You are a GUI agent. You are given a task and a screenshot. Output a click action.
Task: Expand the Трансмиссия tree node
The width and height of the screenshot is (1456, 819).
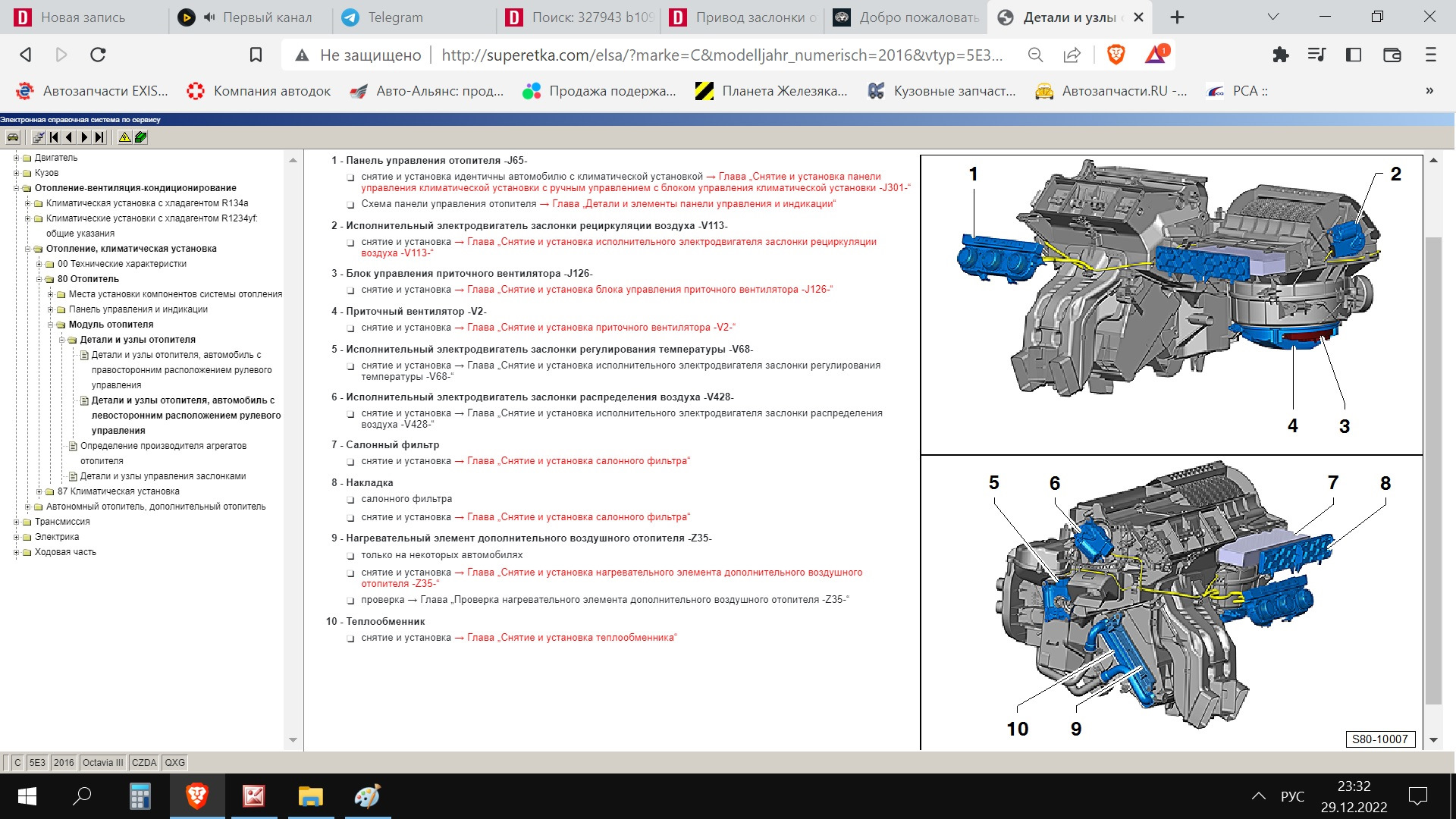pos(16,522)
